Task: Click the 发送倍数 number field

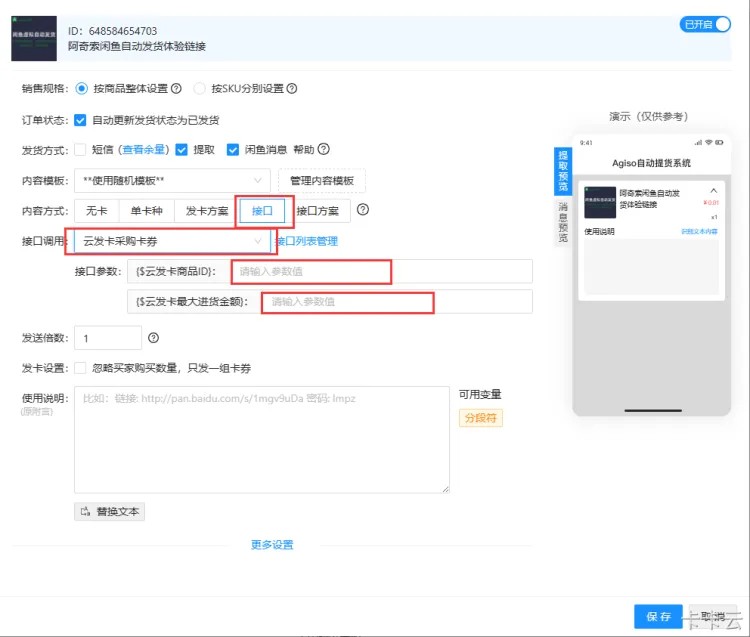Action: [108, 338]
